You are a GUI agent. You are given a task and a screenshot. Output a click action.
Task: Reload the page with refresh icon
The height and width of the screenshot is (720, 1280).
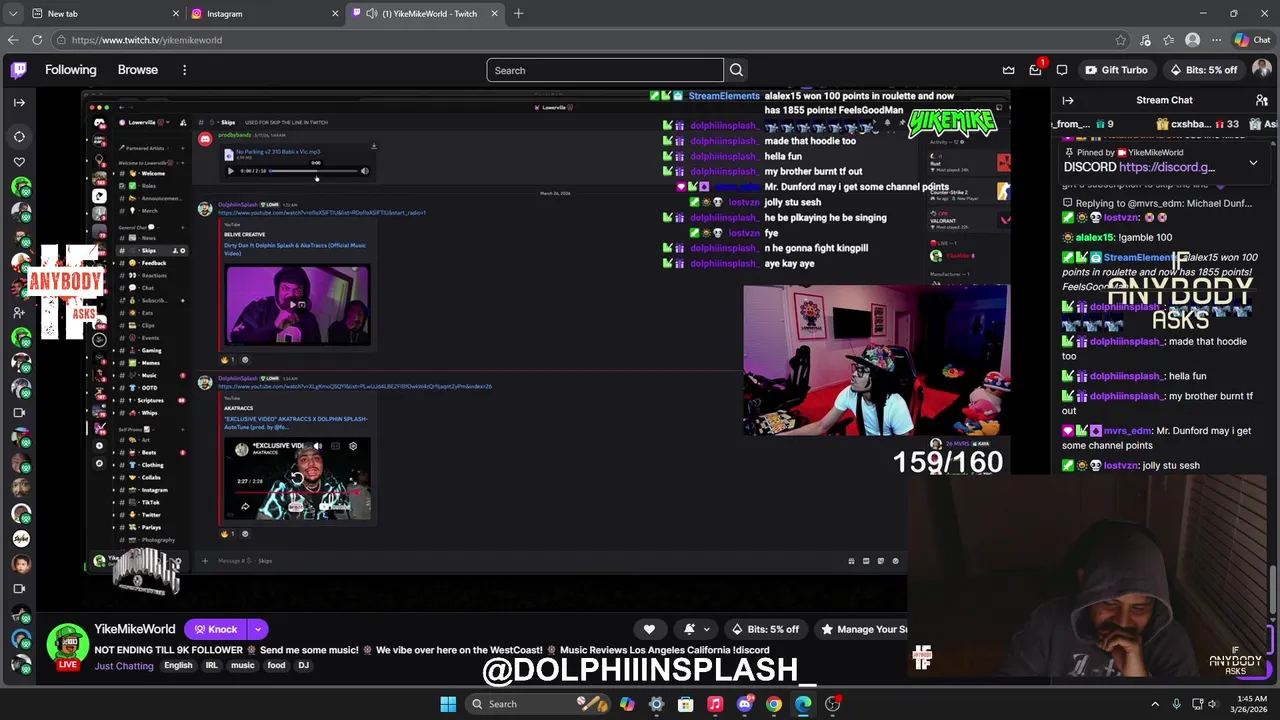tap(37, 40)
